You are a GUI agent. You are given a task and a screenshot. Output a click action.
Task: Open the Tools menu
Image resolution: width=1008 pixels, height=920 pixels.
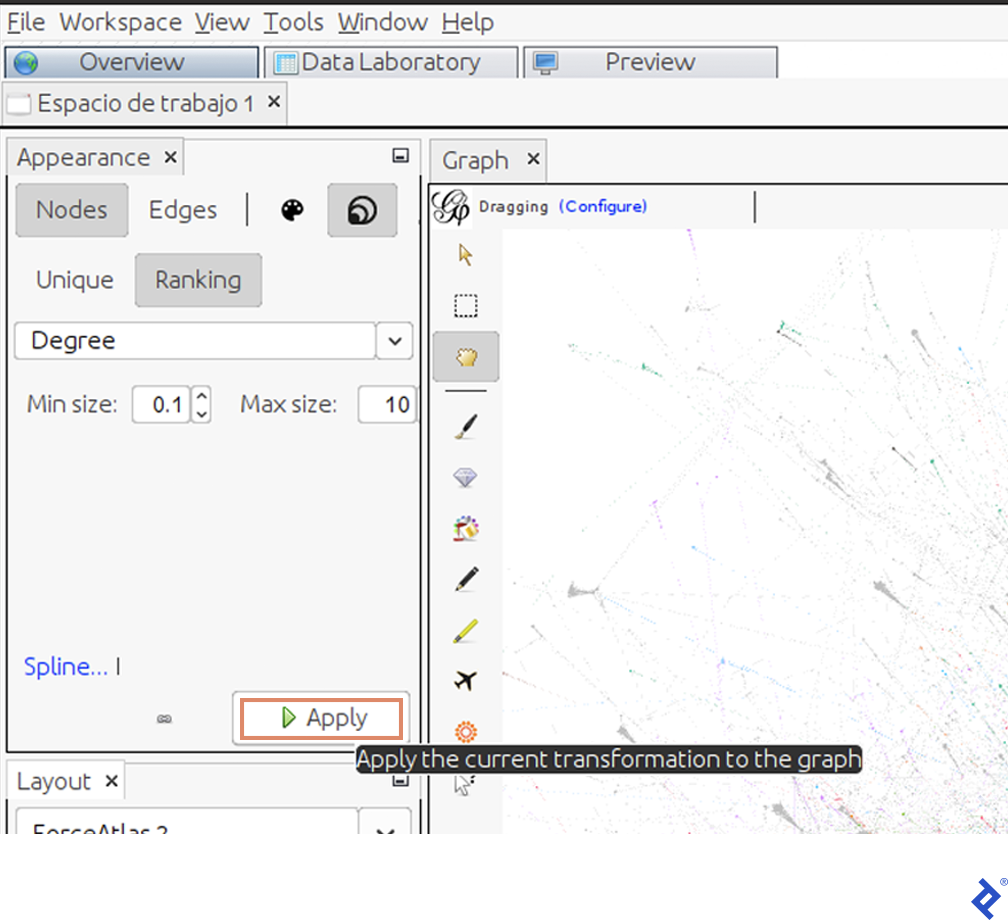pyautogui.click(x=293, y=23)
